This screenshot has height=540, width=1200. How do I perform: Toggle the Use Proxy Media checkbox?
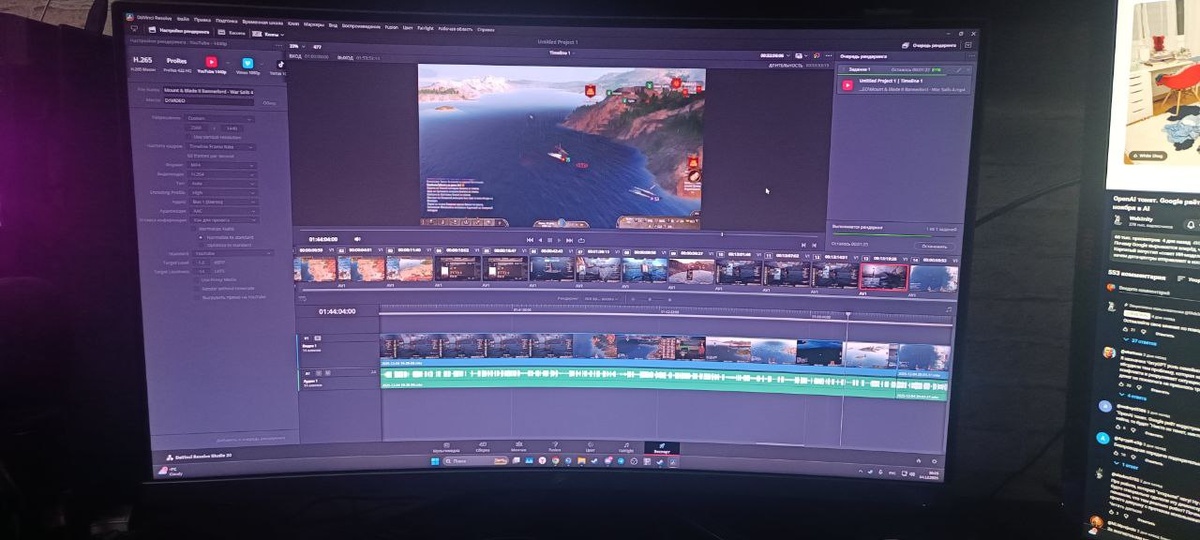(x=197, y=280)
